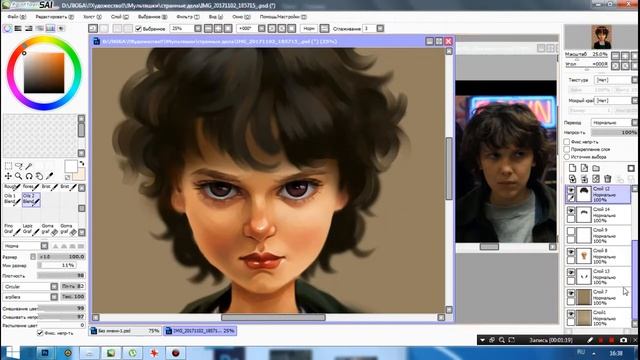Open the Фильтр menu
The image size is (640, 360).
click(x=188, y=17)
